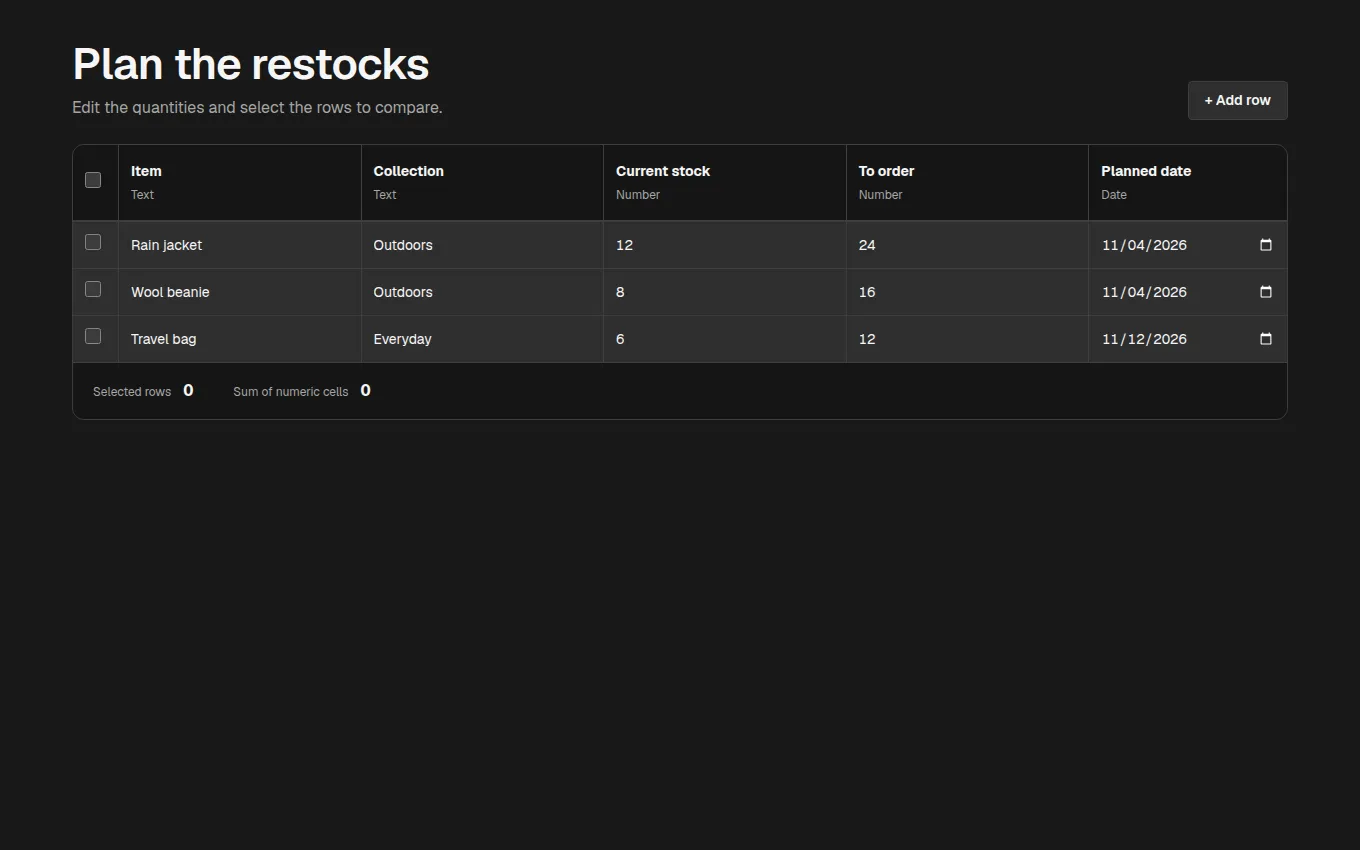Click to-order value 16 for Wool beanie
This screenshot has height=850, width=1360.
tap(967, 292)
